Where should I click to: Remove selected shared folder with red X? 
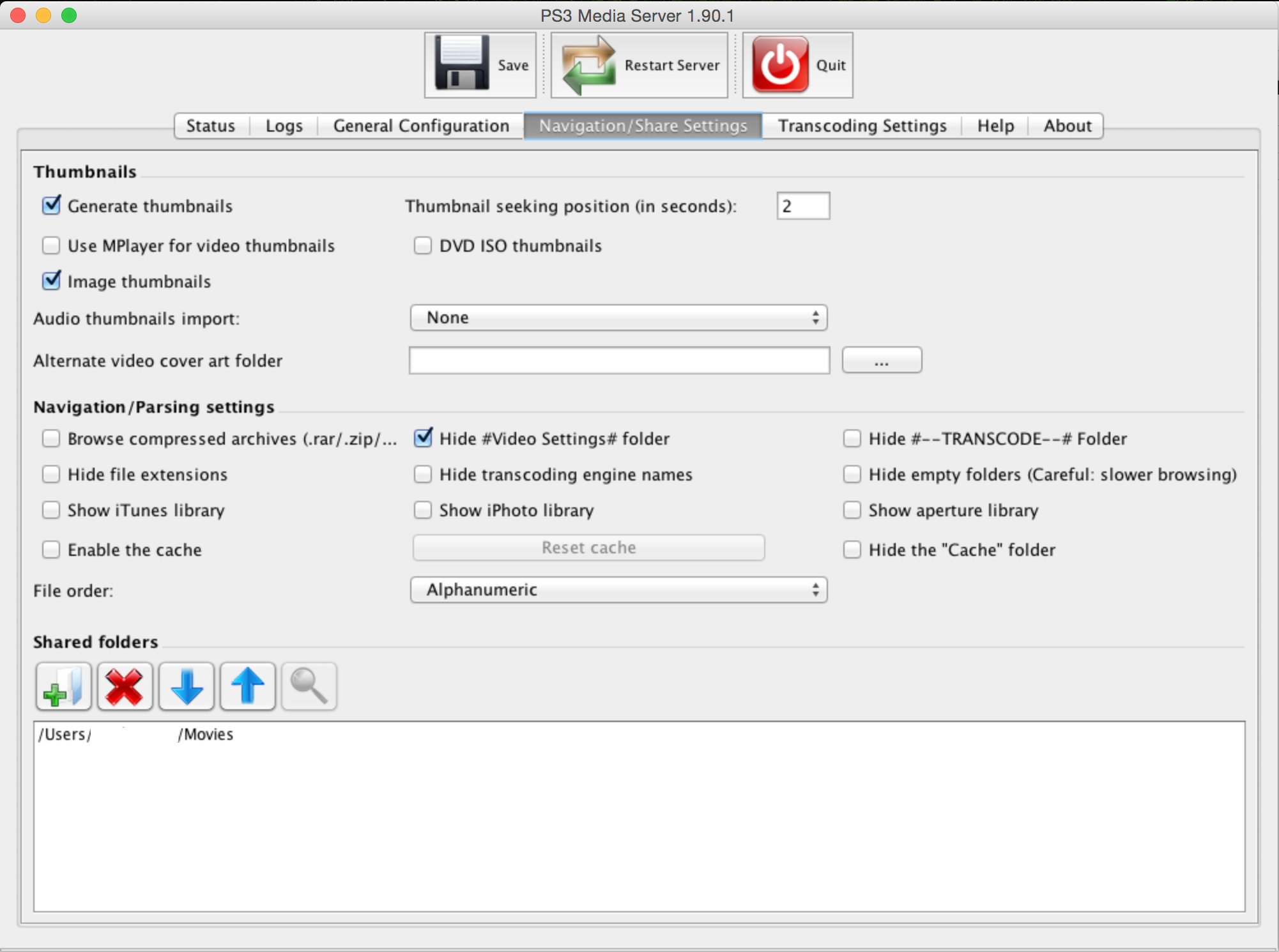coord(125,686)
